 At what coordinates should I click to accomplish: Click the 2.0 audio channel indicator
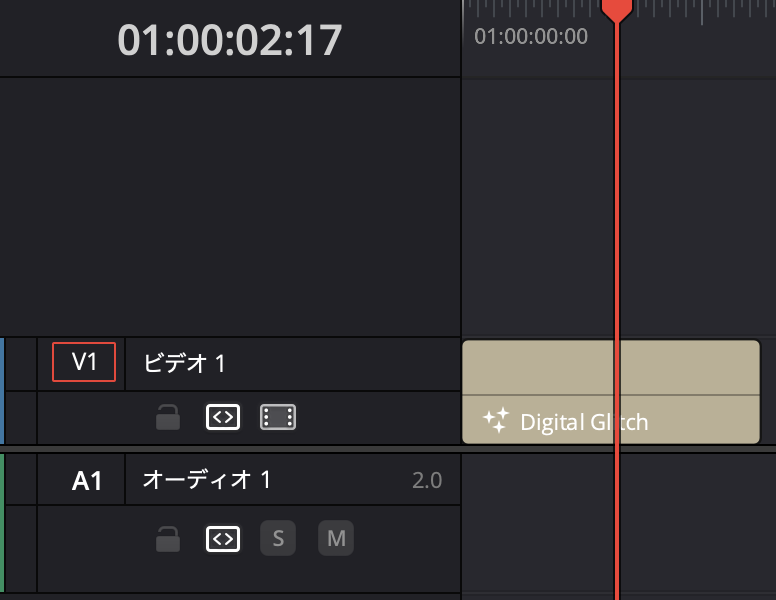pyautogui.click(x=427, y=481)
